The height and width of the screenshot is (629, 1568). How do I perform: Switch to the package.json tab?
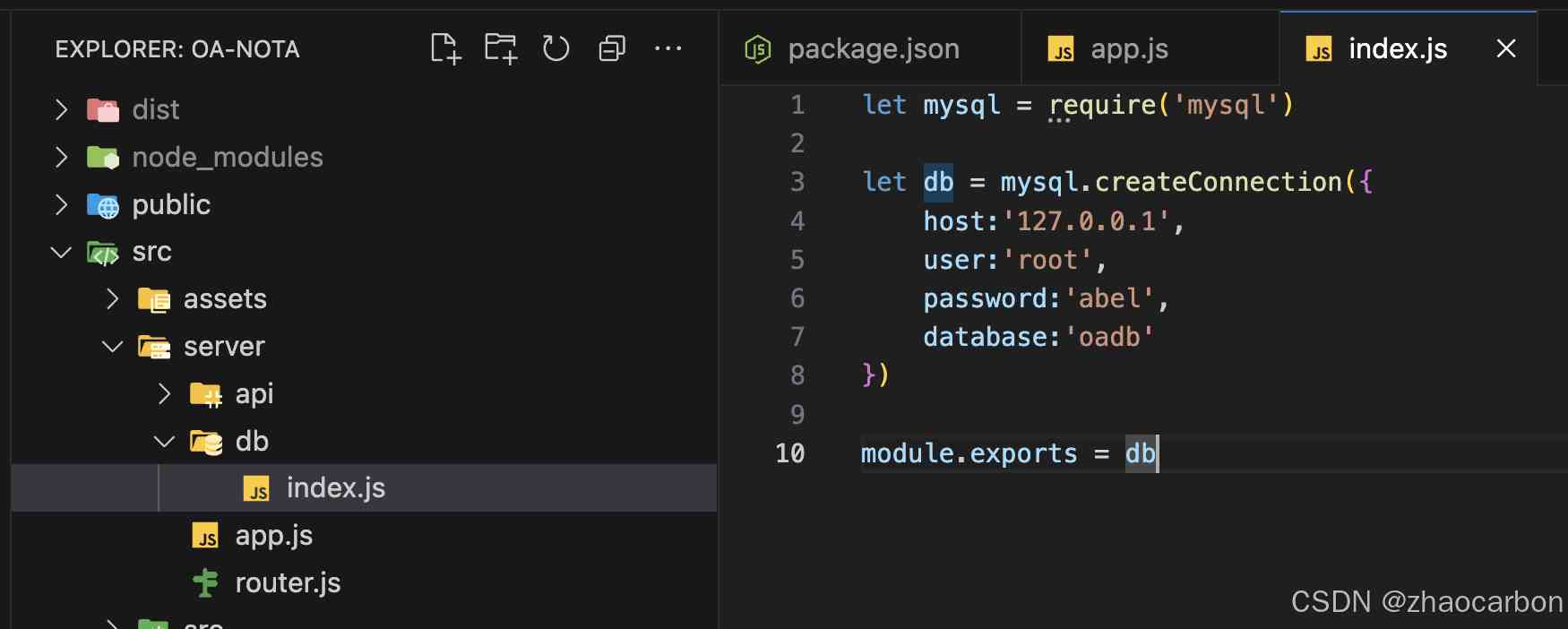point(873,49)
